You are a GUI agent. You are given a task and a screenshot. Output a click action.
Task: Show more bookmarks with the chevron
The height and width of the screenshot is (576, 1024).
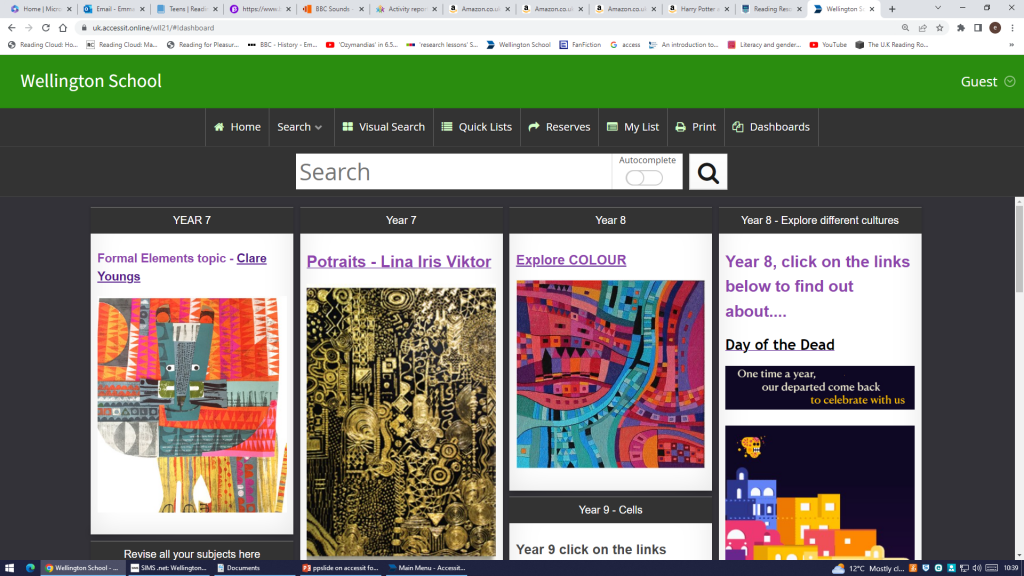(x=1012, y=45)
